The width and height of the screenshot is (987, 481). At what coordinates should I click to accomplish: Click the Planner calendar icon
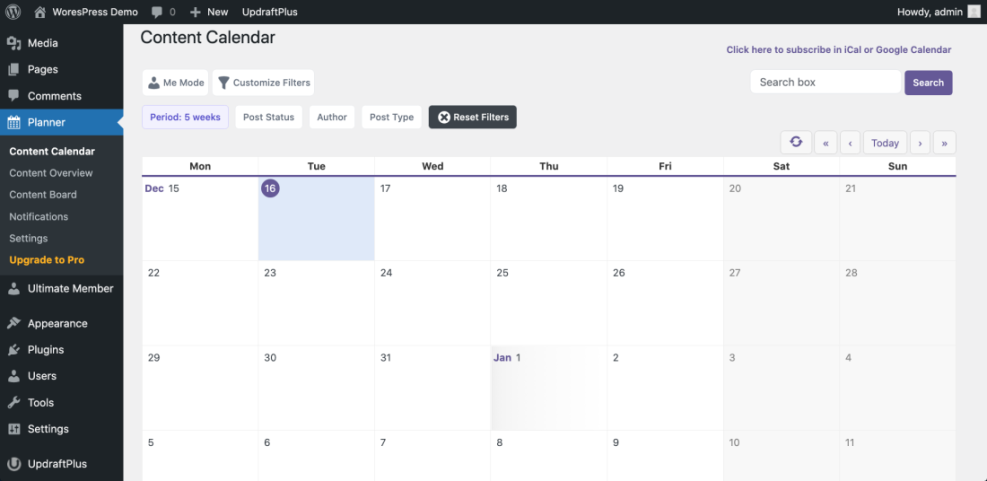pos(14,122)
